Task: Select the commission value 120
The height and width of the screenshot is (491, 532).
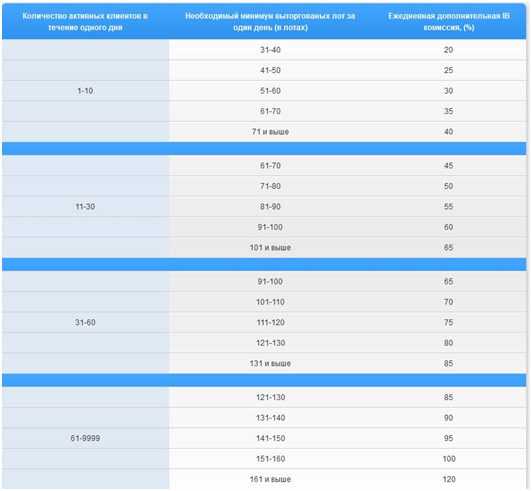Action: click(449, 479)
